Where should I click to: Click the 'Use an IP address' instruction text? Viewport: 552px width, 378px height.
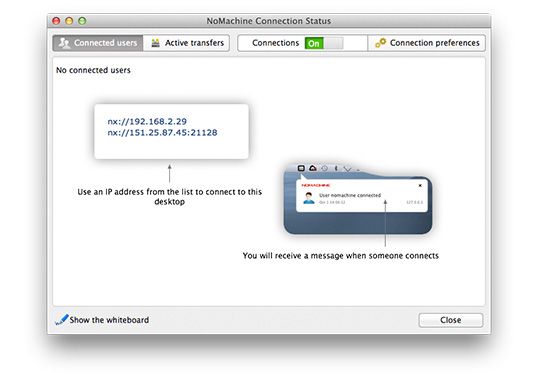[170, 197]
